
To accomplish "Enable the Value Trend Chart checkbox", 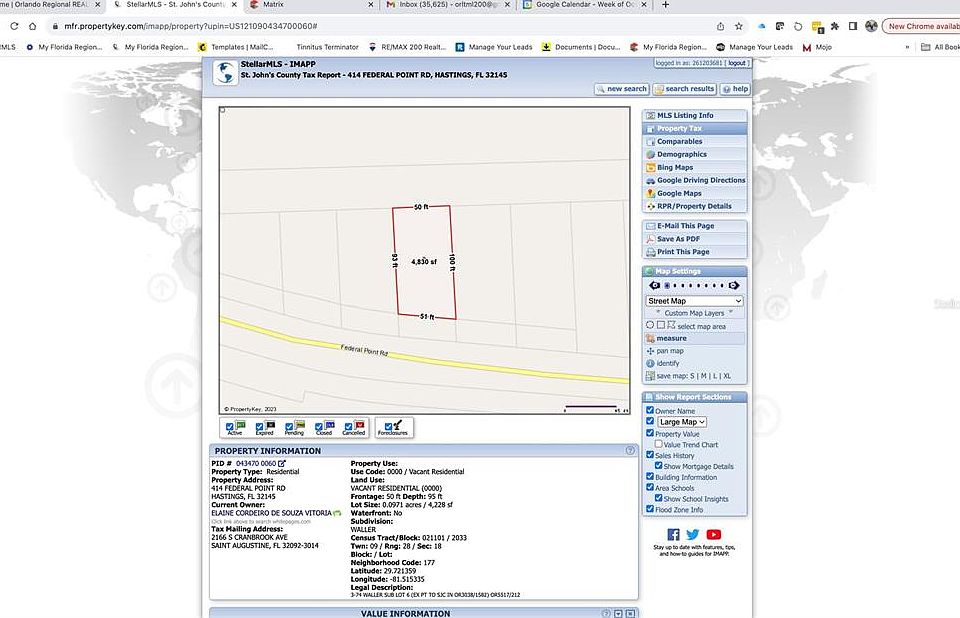I will coord(660,444).
